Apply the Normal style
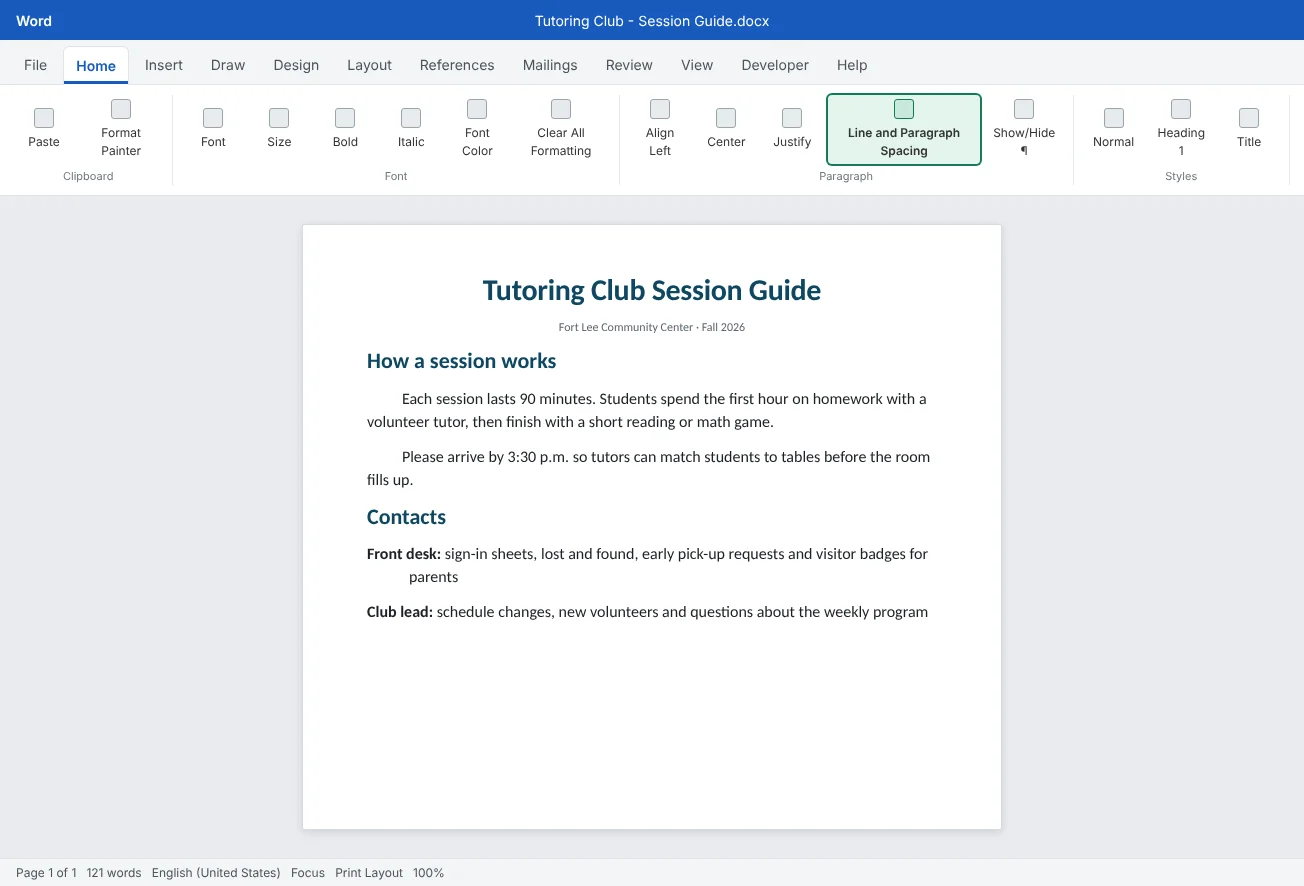This screenshot has height=886, width=1304. [1113, 129]
